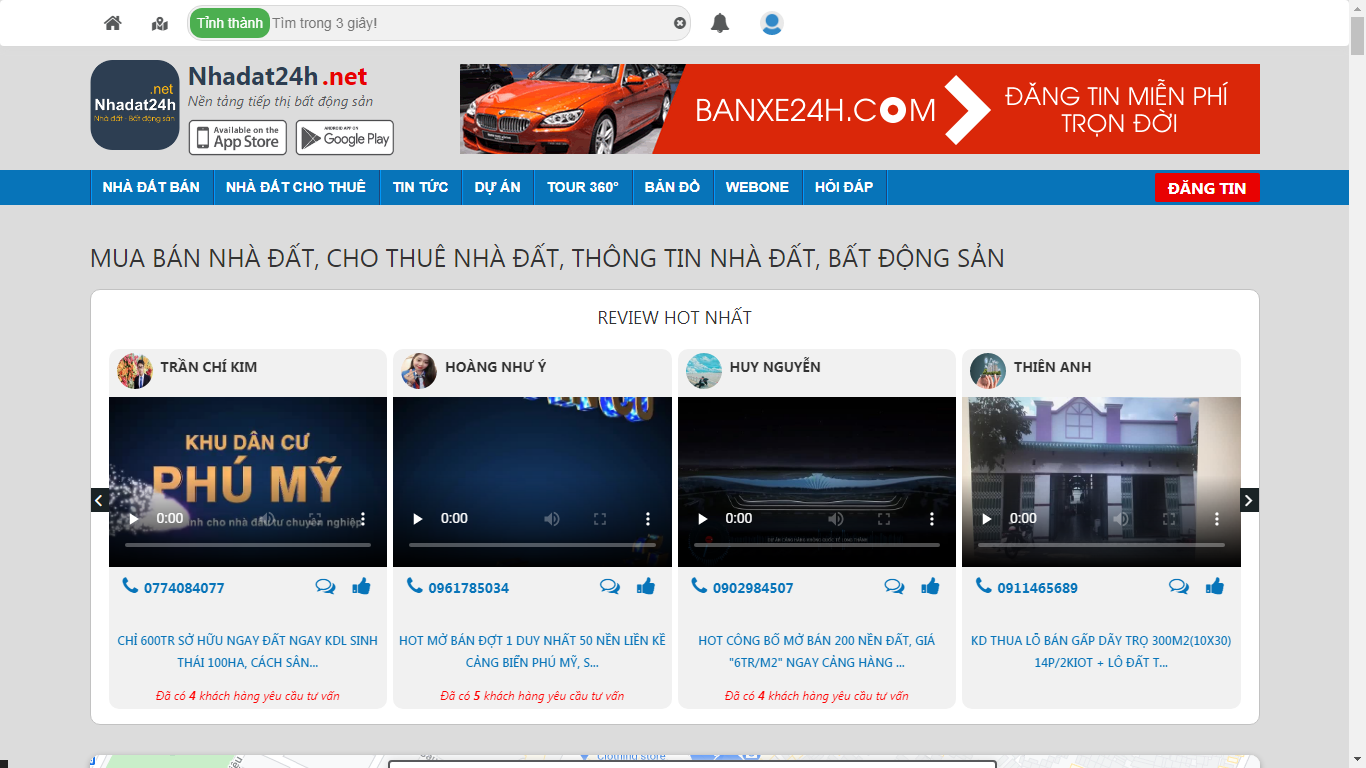Play Hoàng Như Ý's video
This screenshot has width=1366, height=768.
[x=418, y=519]
